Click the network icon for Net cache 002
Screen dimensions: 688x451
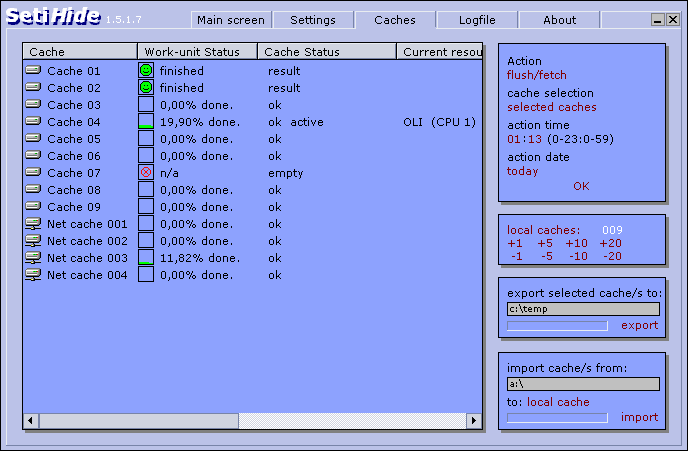tap(33, 241)
